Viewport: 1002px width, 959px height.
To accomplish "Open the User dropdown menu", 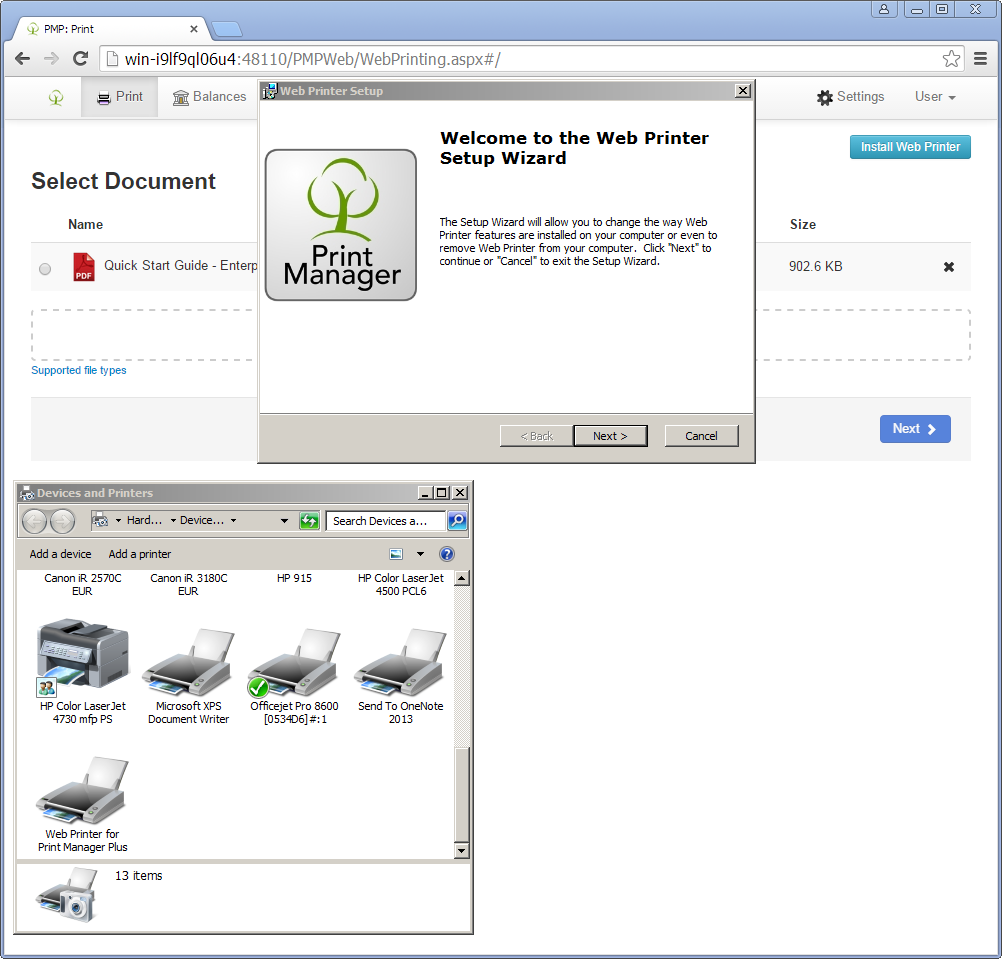I will (935, 97).
